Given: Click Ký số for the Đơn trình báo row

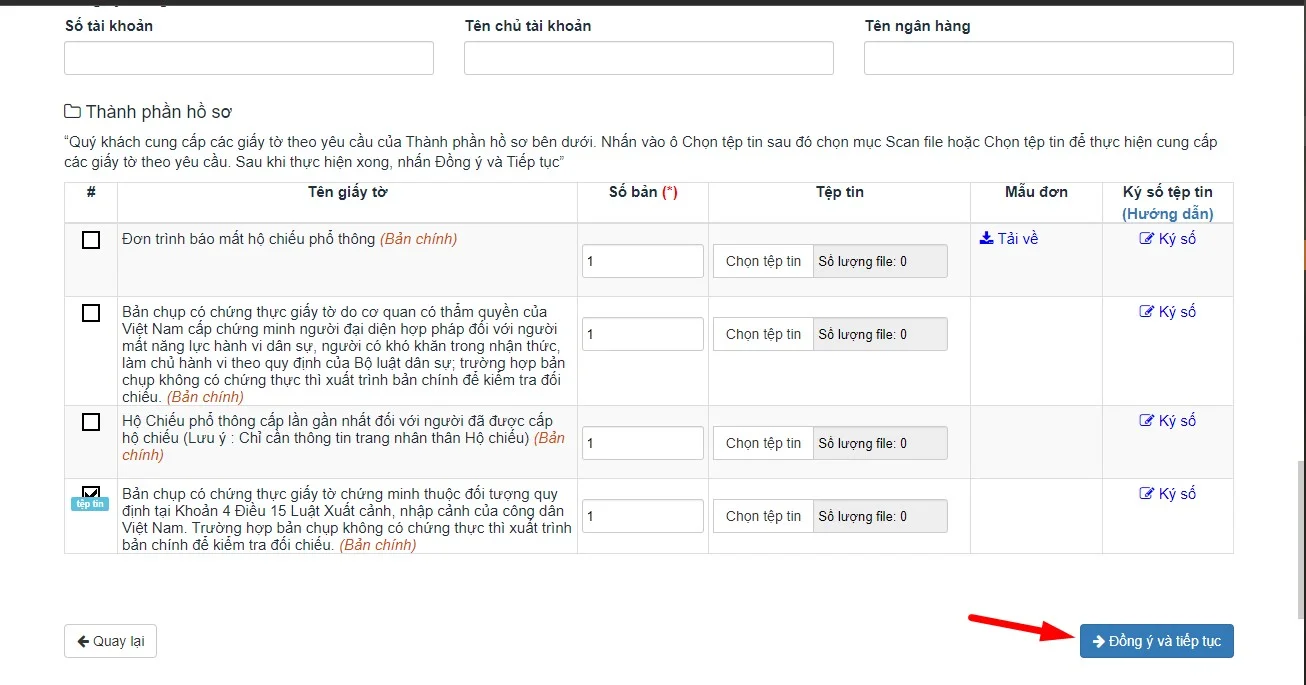Looking at the screenshot, I should 1167,238.
